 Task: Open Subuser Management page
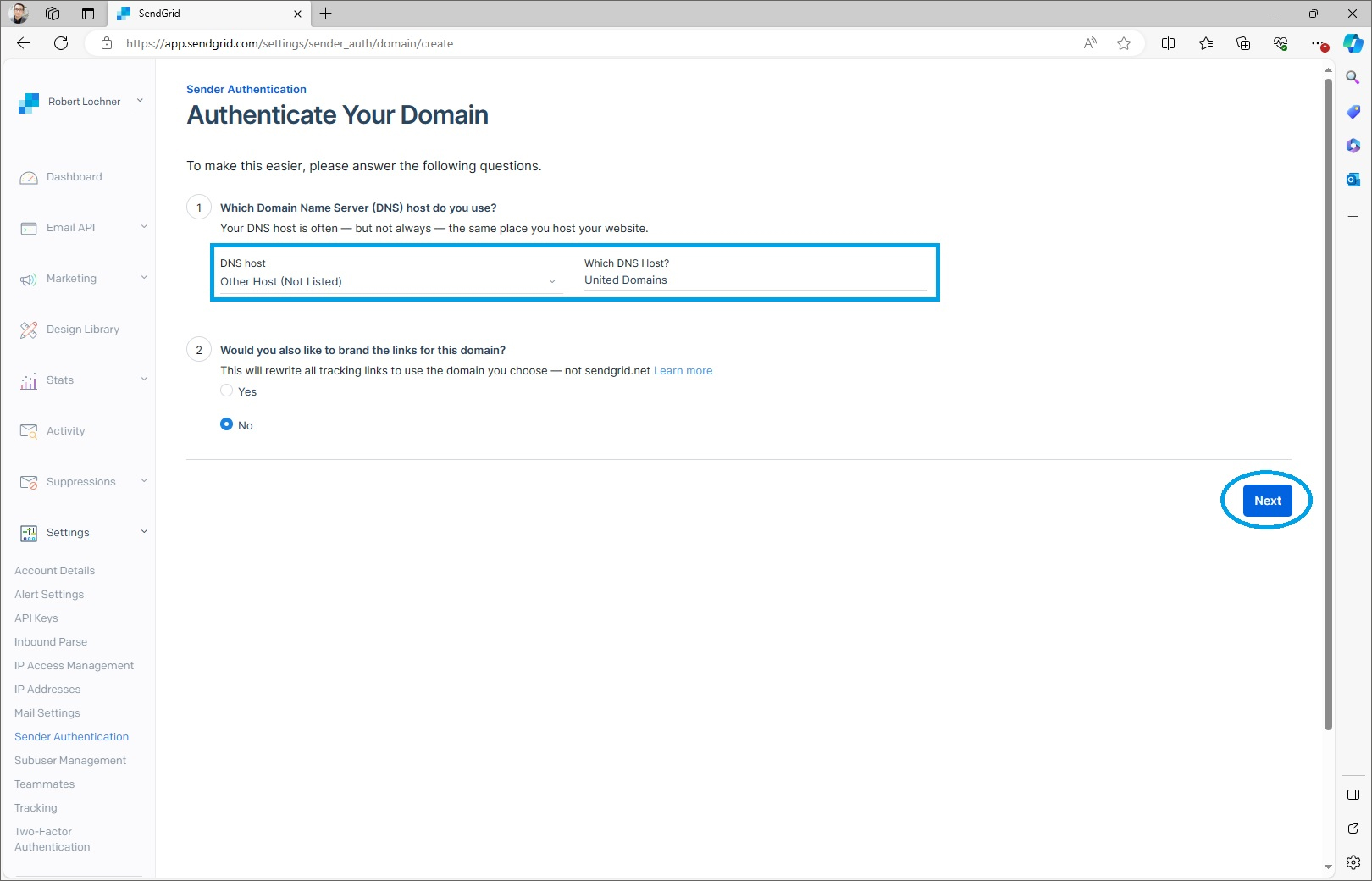tap(70, 761)
